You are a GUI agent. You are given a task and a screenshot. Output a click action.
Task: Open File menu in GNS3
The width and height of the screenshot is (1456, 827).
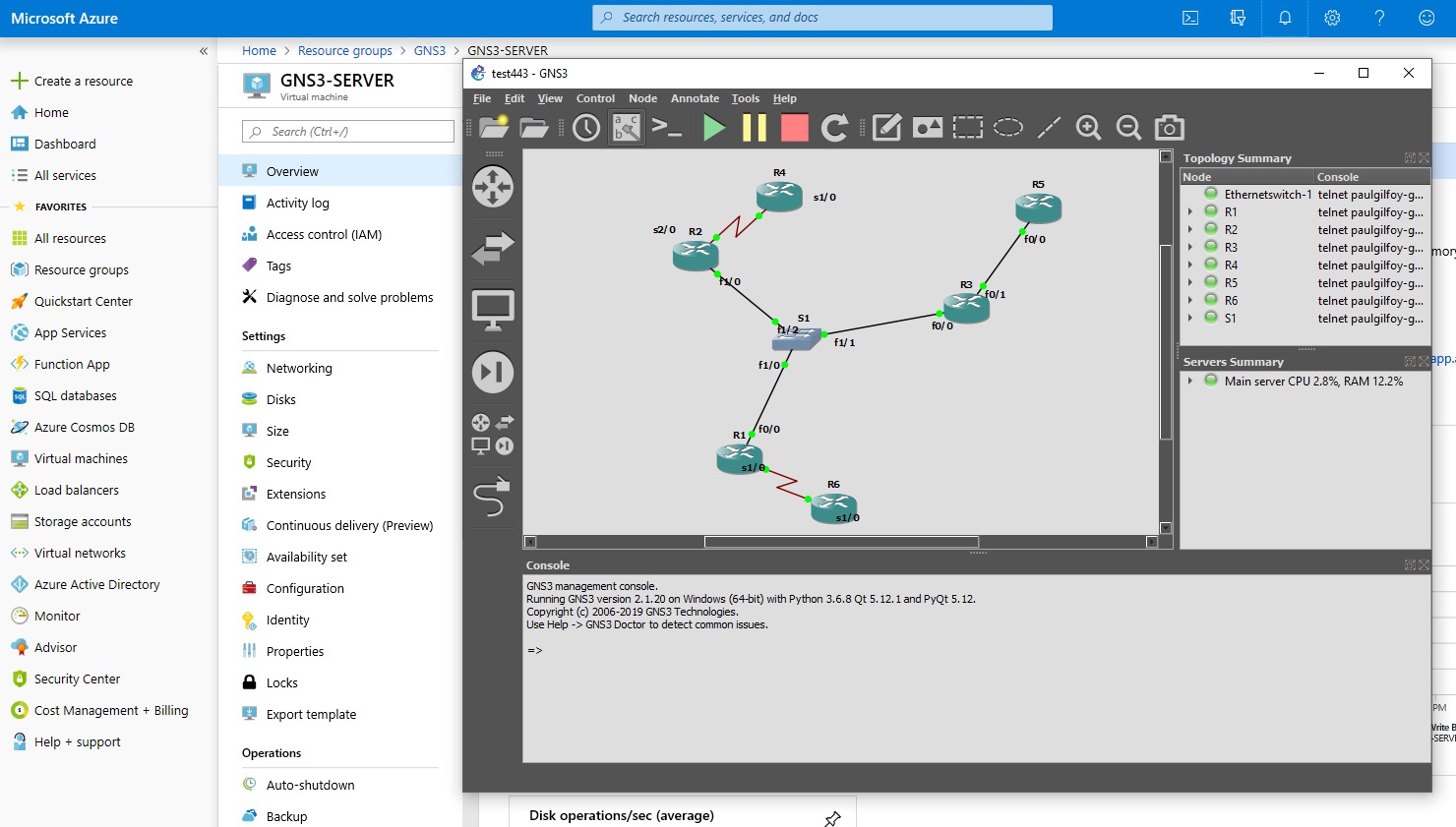482,98
